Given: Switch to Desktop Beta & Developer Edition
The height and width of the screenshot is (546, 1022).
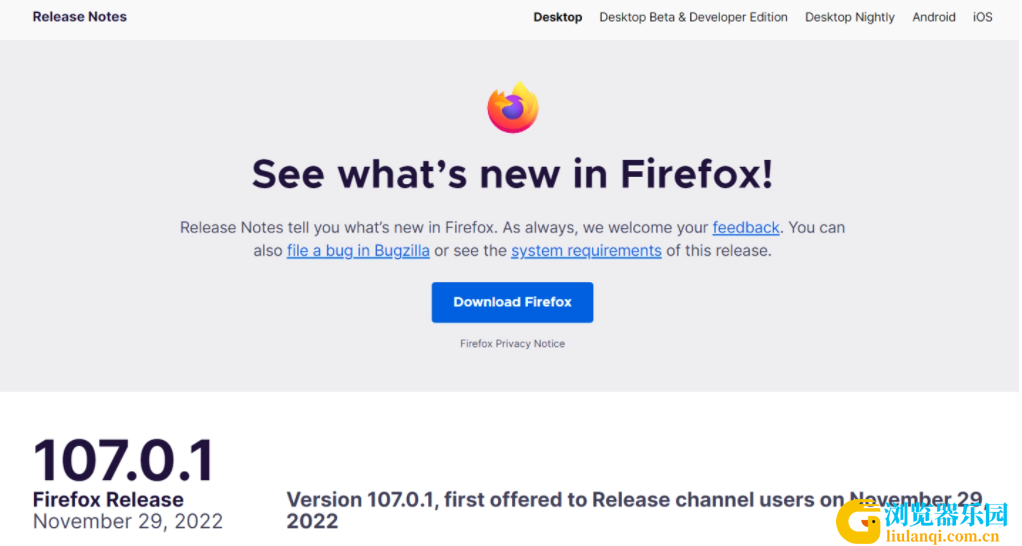Looking at the screenshot, I should tap(693, 18).
